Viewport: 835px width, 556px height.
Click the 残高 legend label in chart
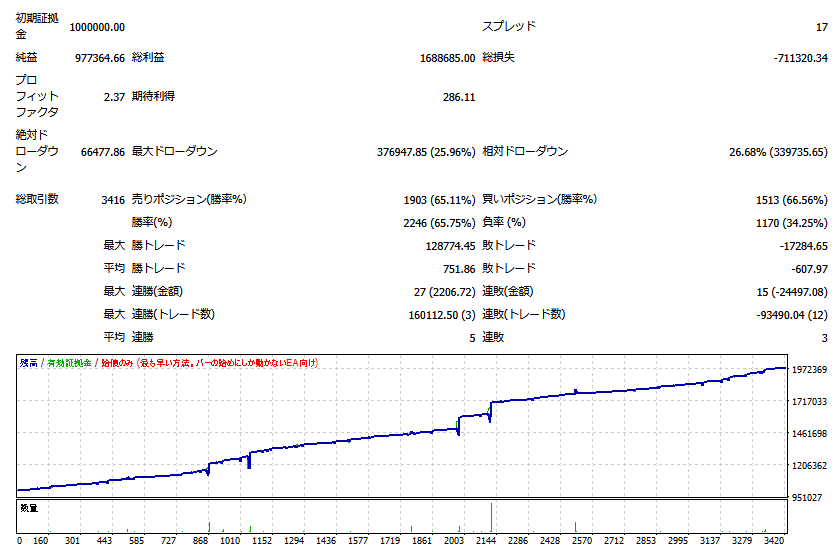(x=28, y=363)
